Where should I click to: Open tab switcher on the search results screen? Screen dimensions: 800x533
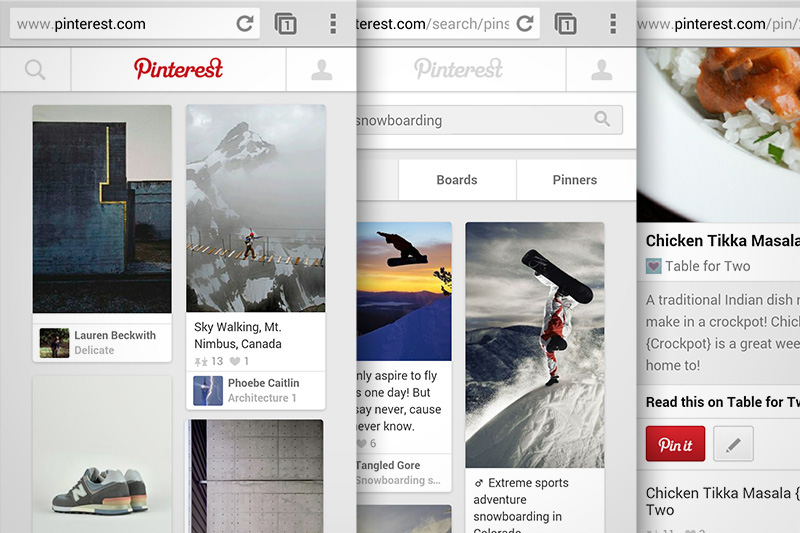(565, 23)
